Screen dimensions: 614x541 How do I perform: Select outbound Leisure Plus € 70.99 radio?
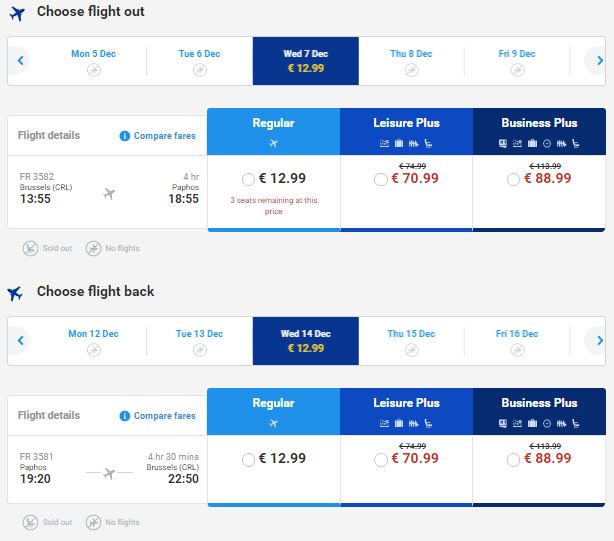[381, 179]
